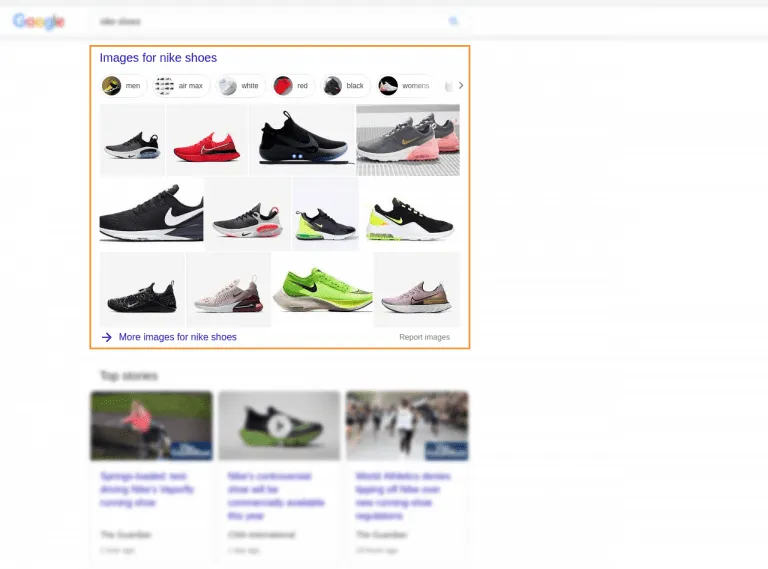The image size is (768, 569).
Task: Click the arrow icon beside More images
Action: click(x=106, y=337)
